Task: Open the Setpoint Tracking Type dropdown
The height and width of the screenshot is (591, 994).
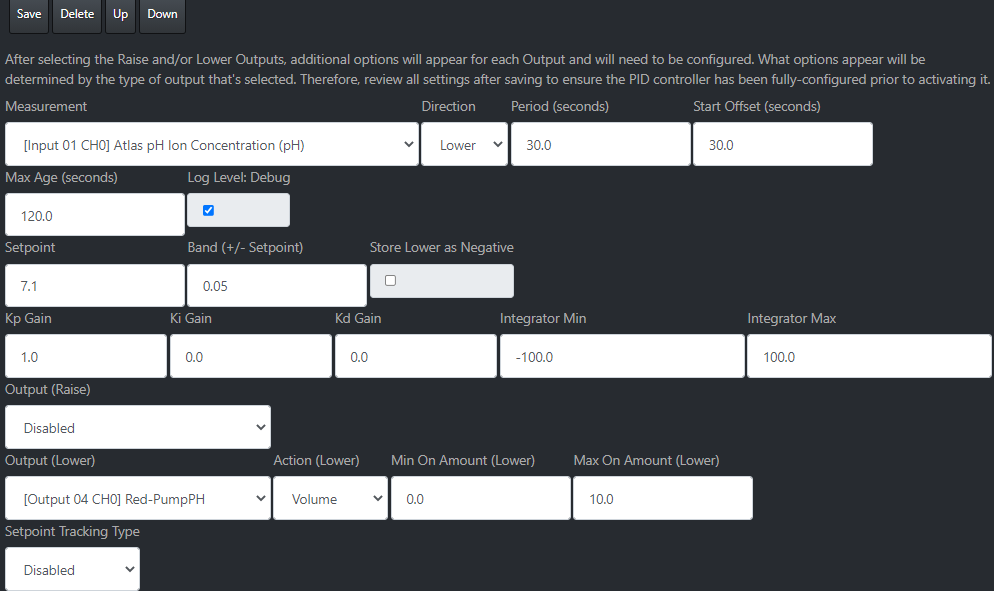Action: coord(72,568)
